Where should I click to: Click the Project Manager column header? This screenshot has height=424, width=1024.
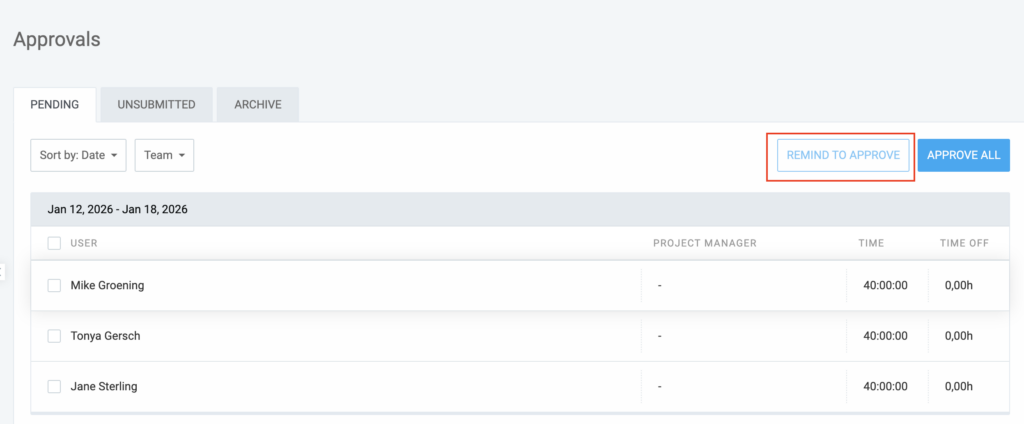[x=704, y=243]
